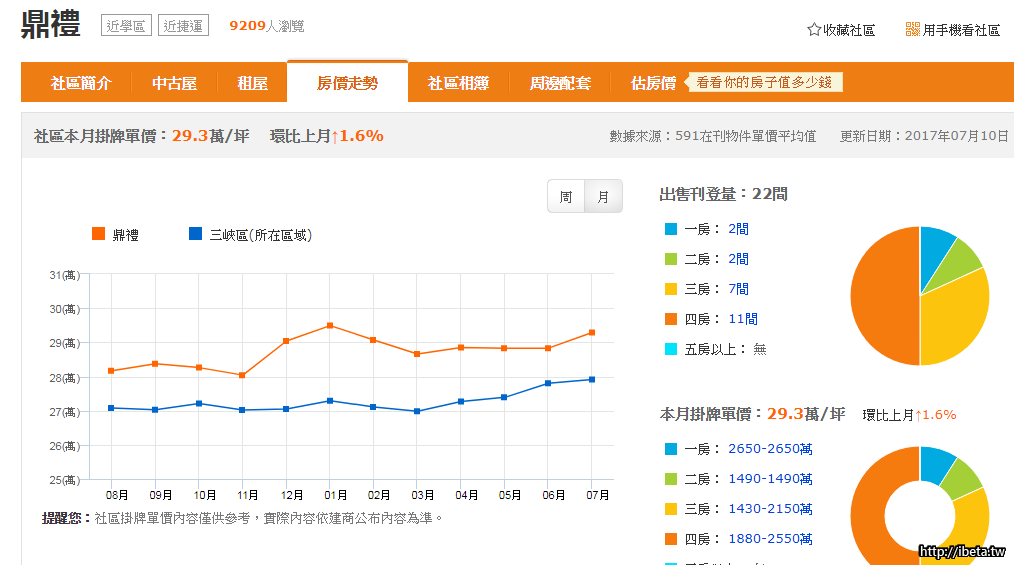1014x565 pixels.
Task: Click the QR code mobile view icon
Action: pyautogui.click(x=912, y=30)
